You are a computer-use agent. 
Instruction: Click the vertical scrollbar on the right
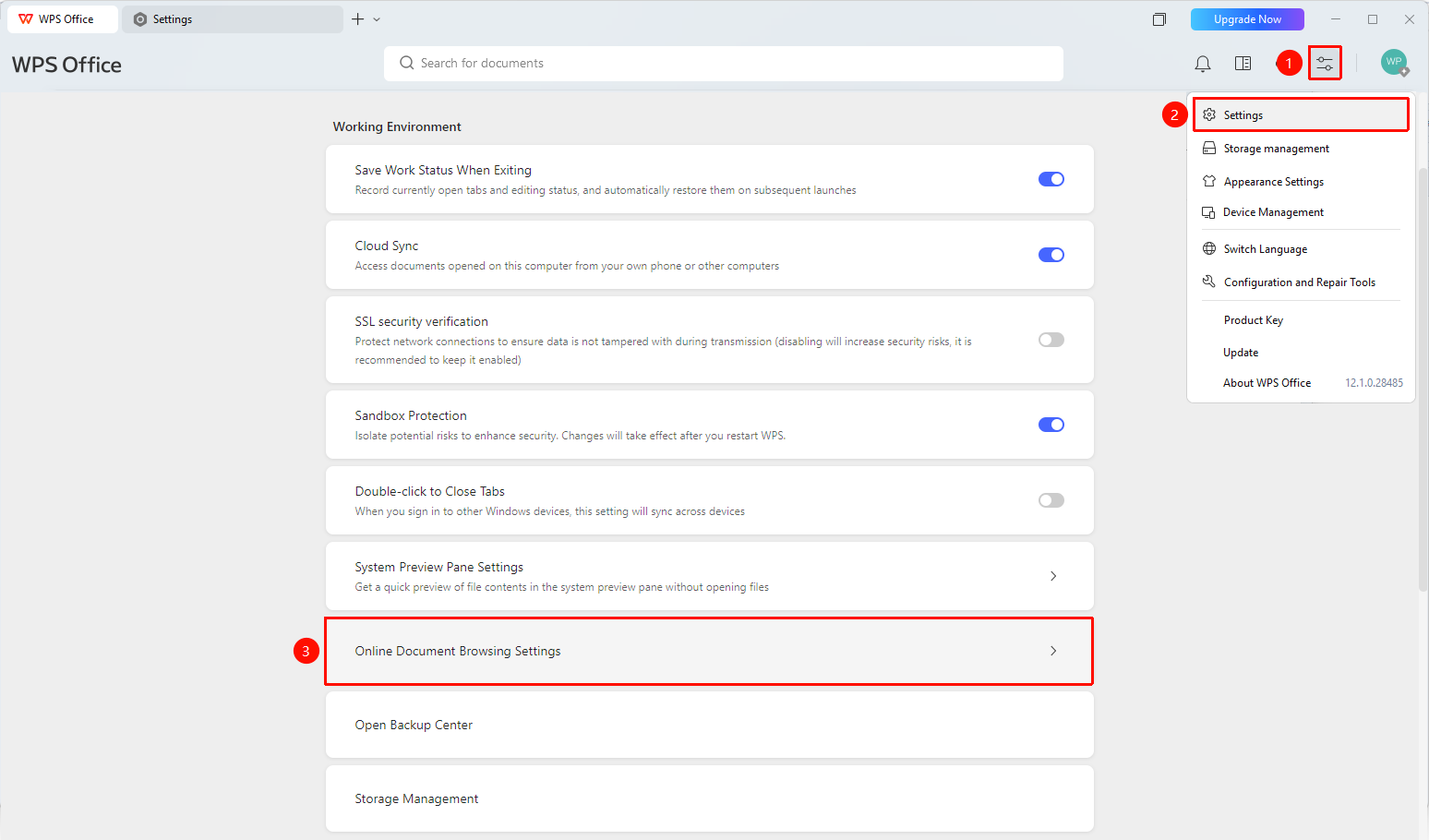1423,378
